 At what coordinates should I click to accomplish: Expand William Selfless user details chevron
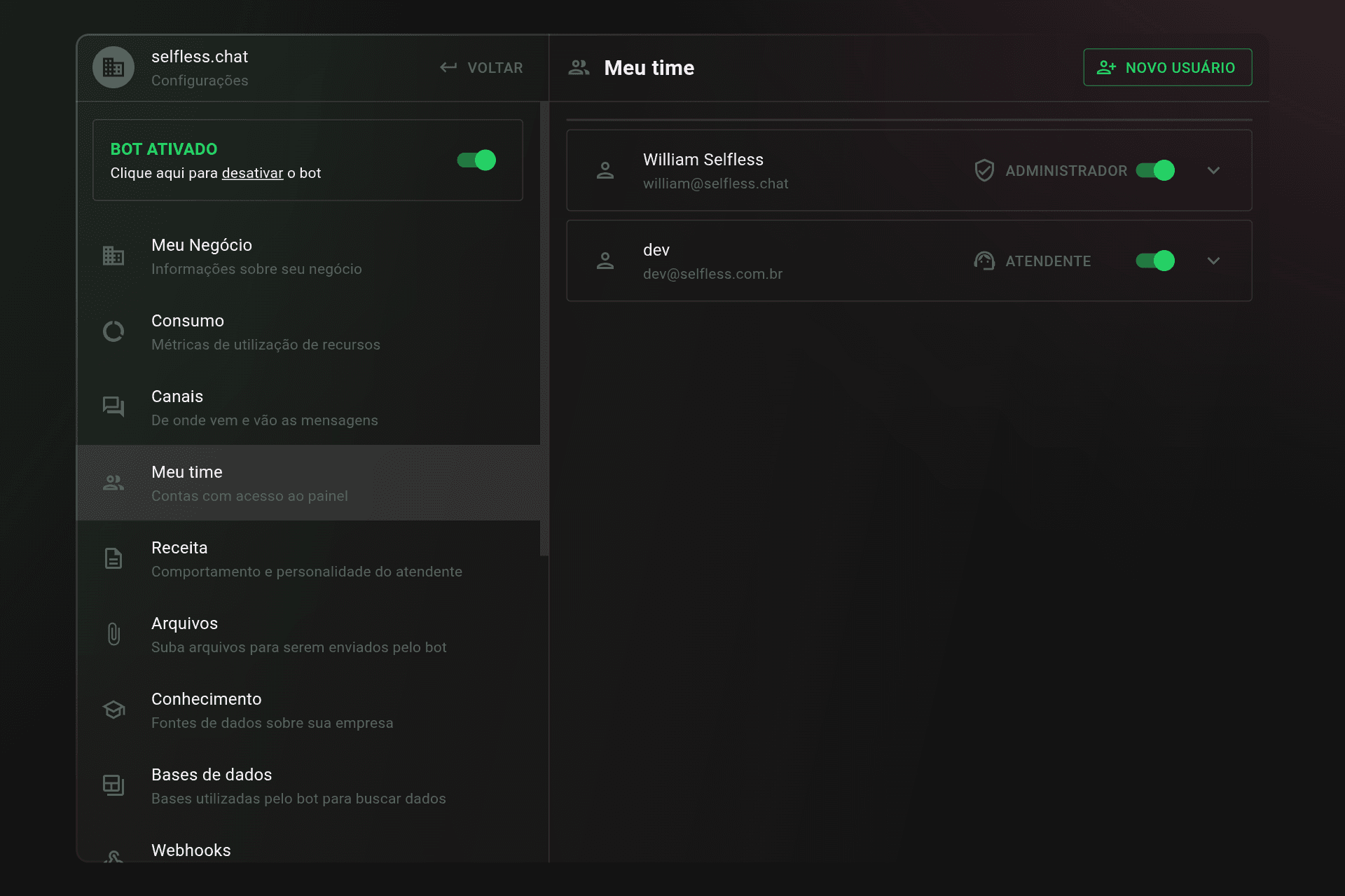(x=1214, y=170)
